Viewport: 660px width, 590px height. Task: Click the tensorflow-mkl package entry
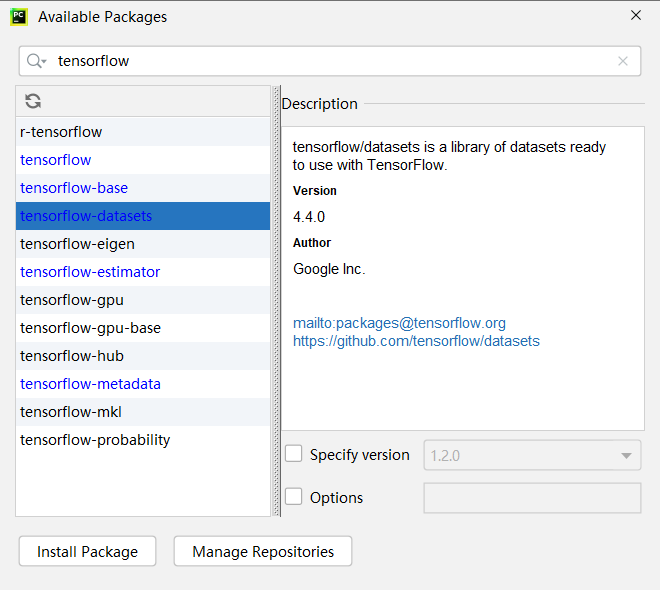pos(71,412)
